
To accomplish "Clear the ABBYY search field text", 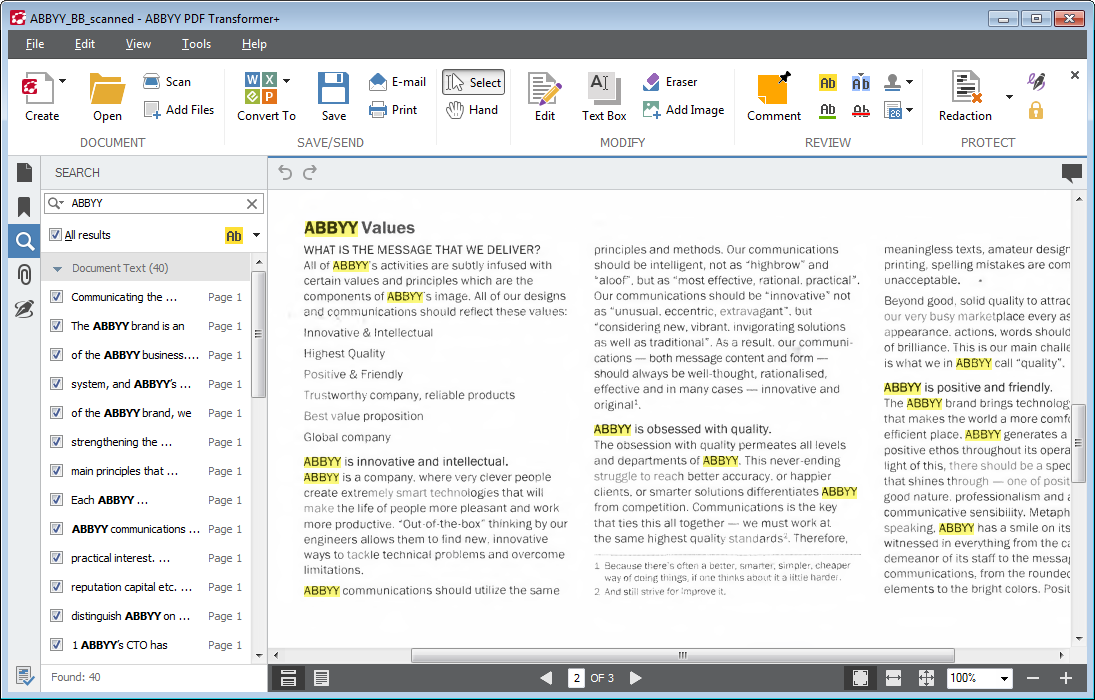I will coord(252,203).
